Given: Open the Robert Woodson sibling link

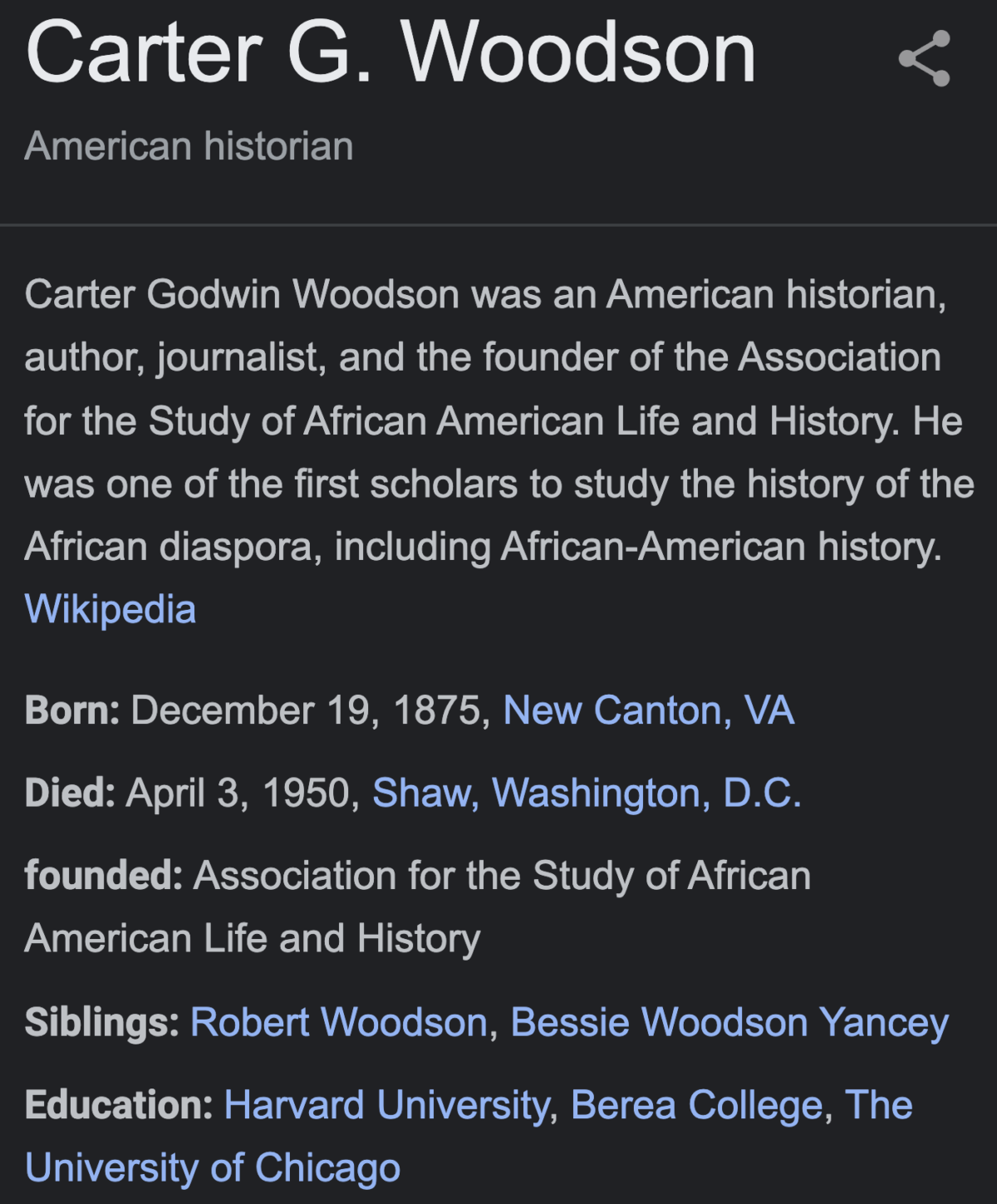Looking at the screenshot, I should pyautogui.click(x=339, y=1022).
